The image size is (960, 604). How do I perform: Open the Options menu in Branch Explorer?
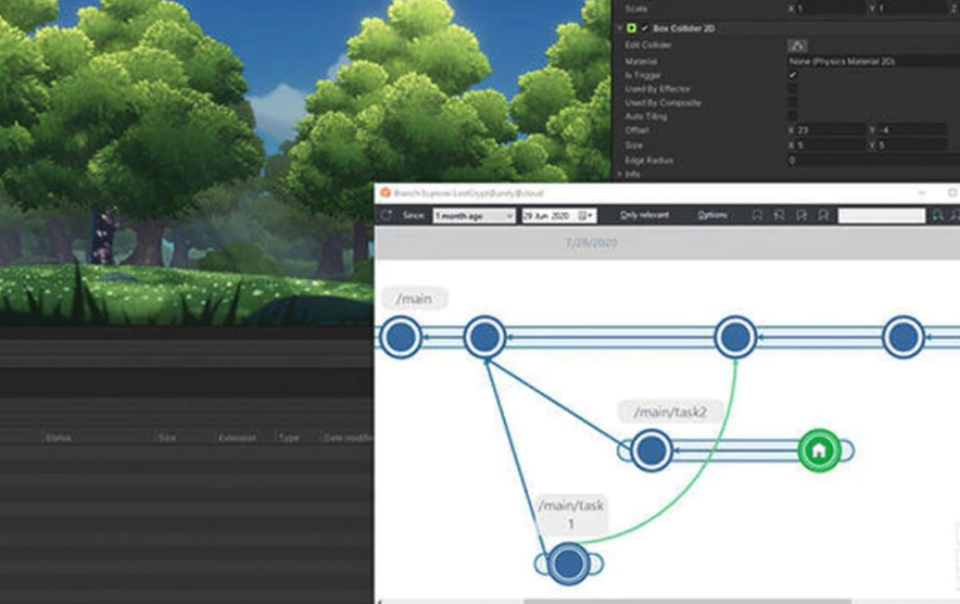tap(713, 215)
